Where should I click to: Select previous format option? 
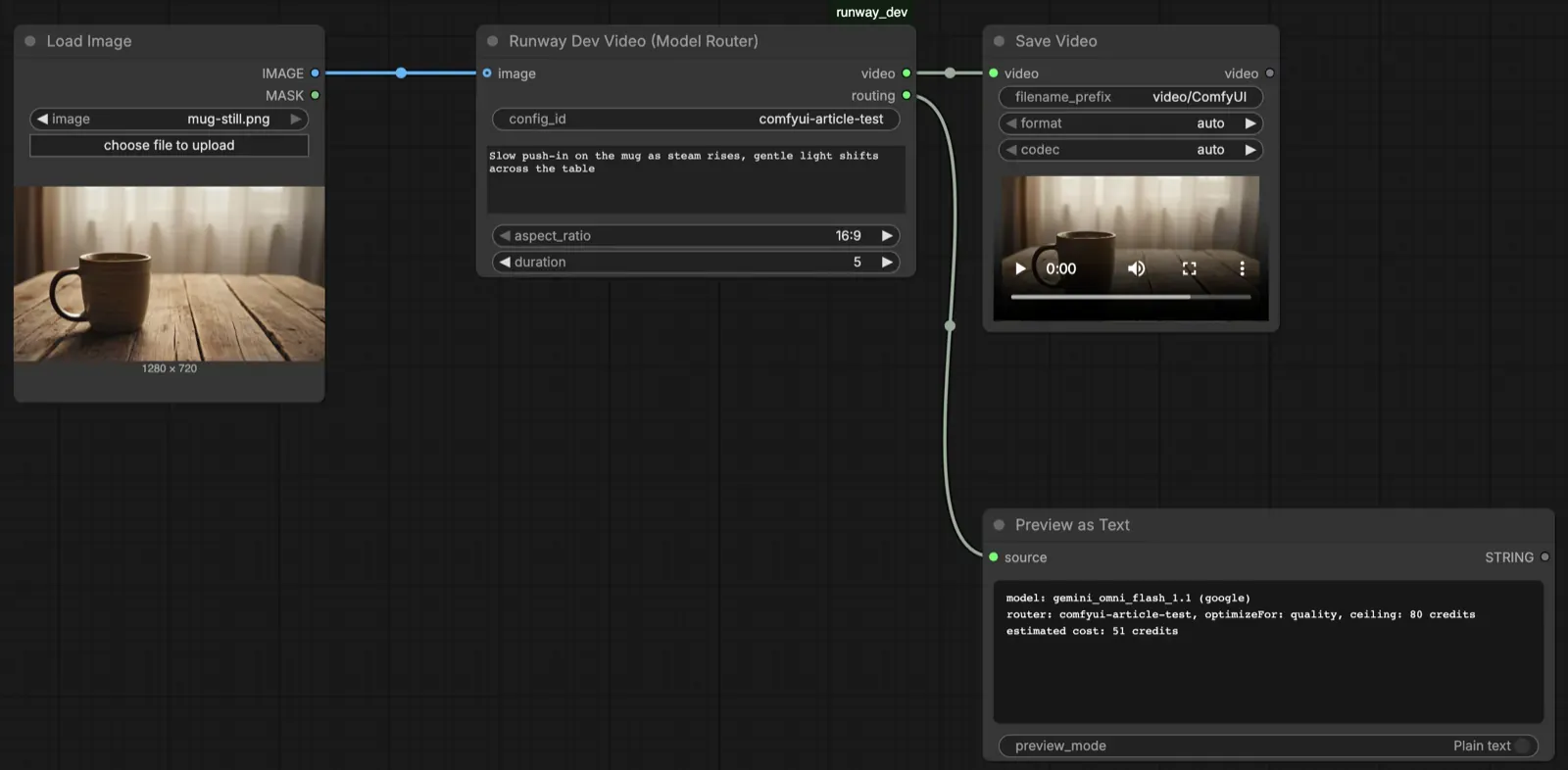pos(1011,123)
